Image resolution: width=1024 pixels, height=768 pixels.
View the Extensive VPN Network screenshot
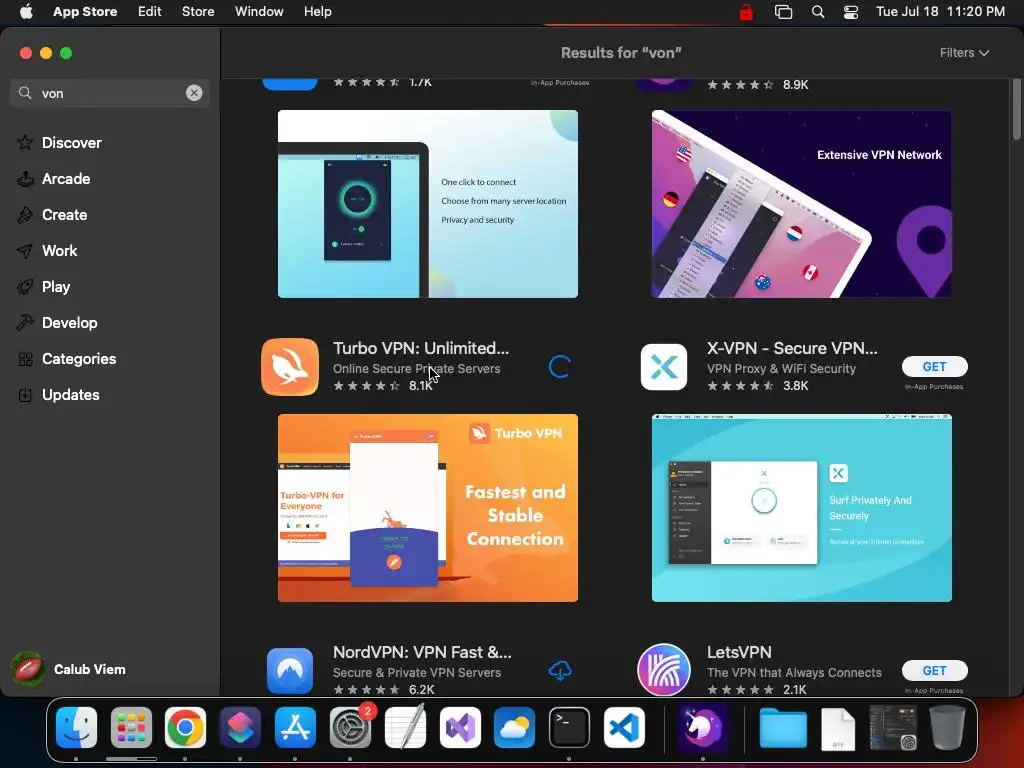(x=802, y=204)
